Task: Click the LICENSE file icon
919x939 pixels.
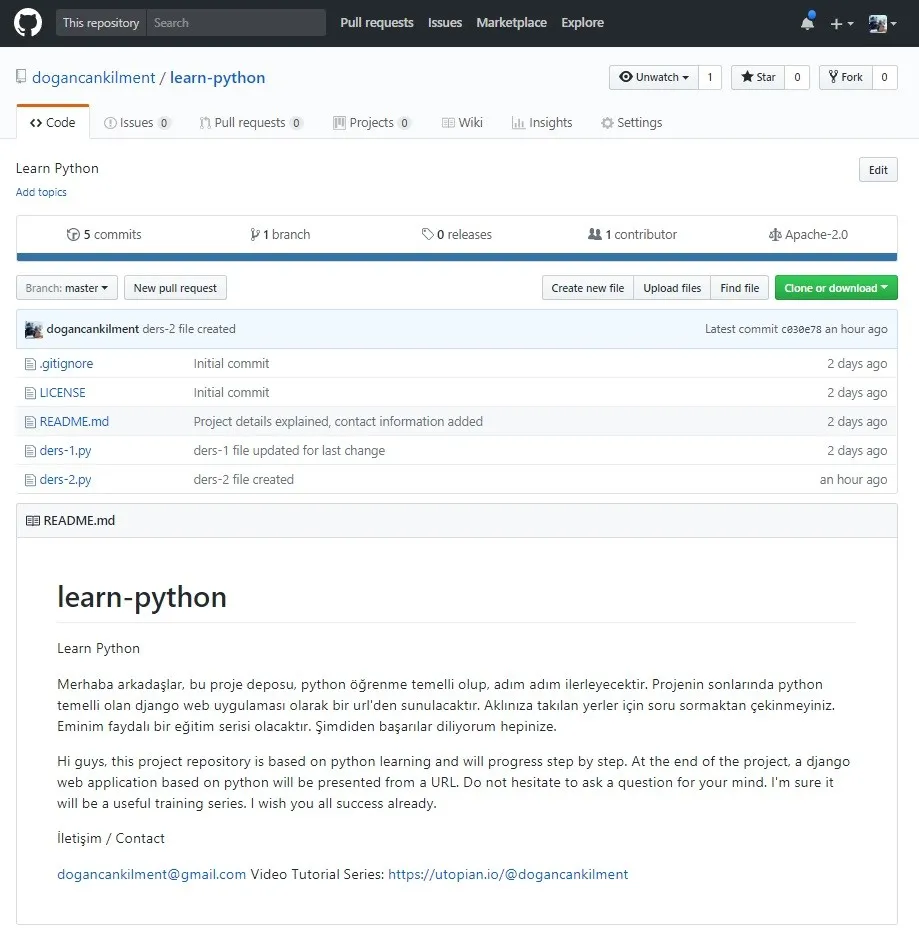Action: pos(30,393)
